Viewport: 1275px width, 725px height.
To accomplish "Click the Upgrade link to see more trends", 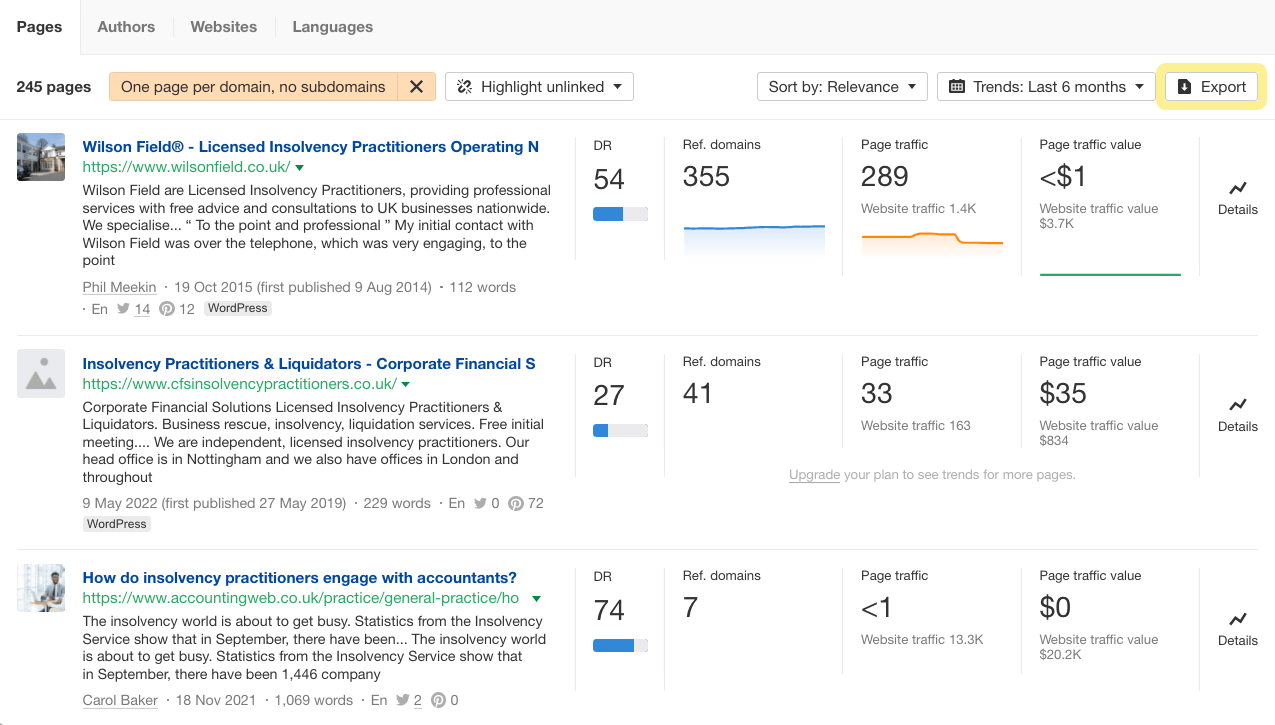I will pyautogui.click(x=813, y=474).
